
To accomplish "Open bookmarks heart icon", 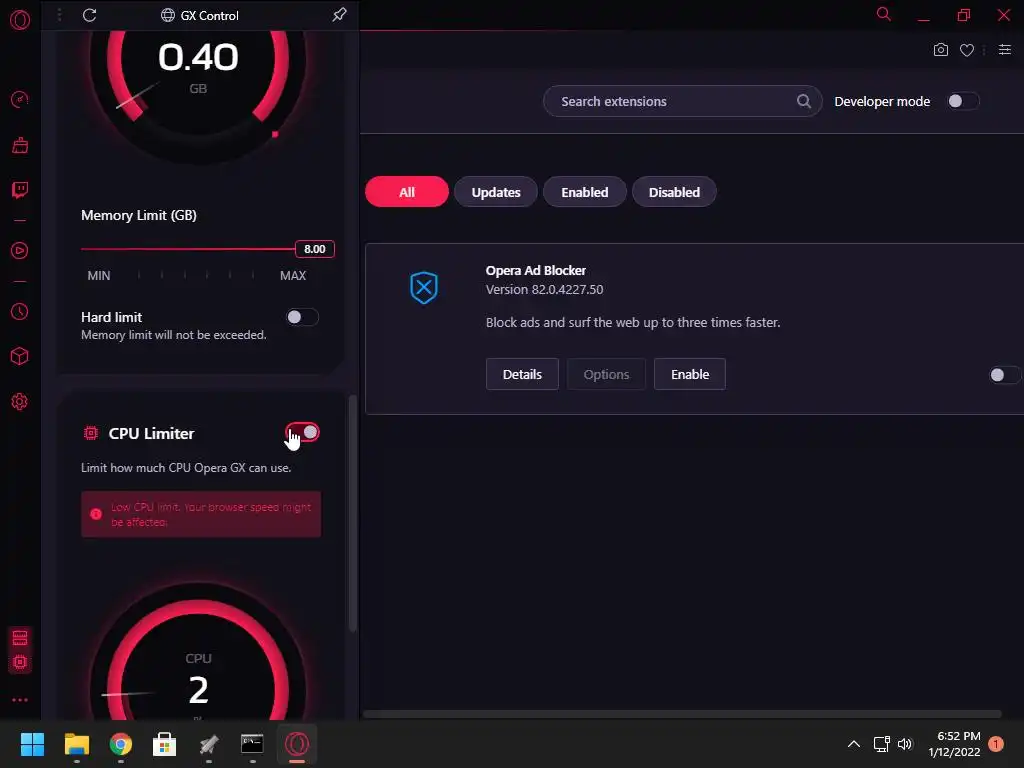I will pos(967,50).
